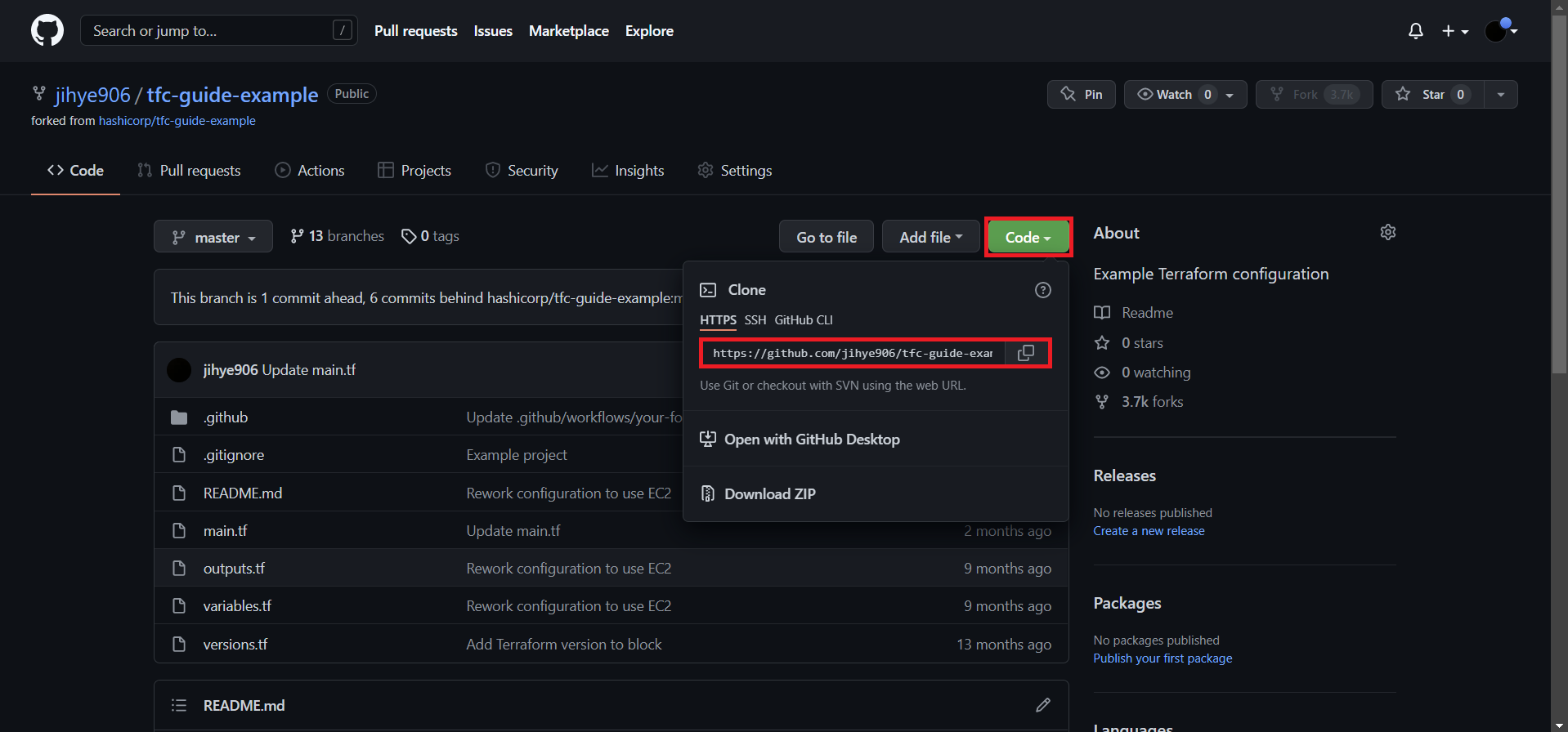Click Go to file button

pyautogui.click(x=827, y=237)
